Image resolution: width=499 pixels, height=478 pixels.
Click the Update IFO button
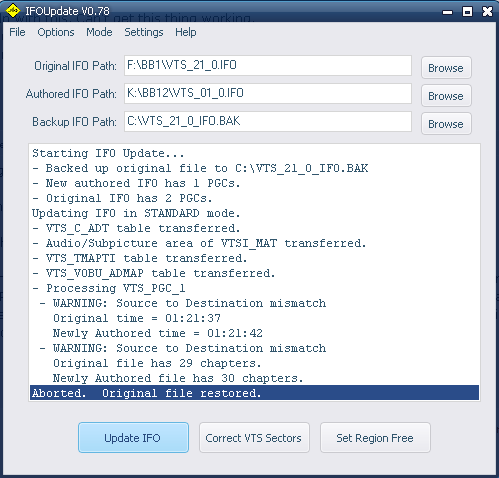[133, 438]
